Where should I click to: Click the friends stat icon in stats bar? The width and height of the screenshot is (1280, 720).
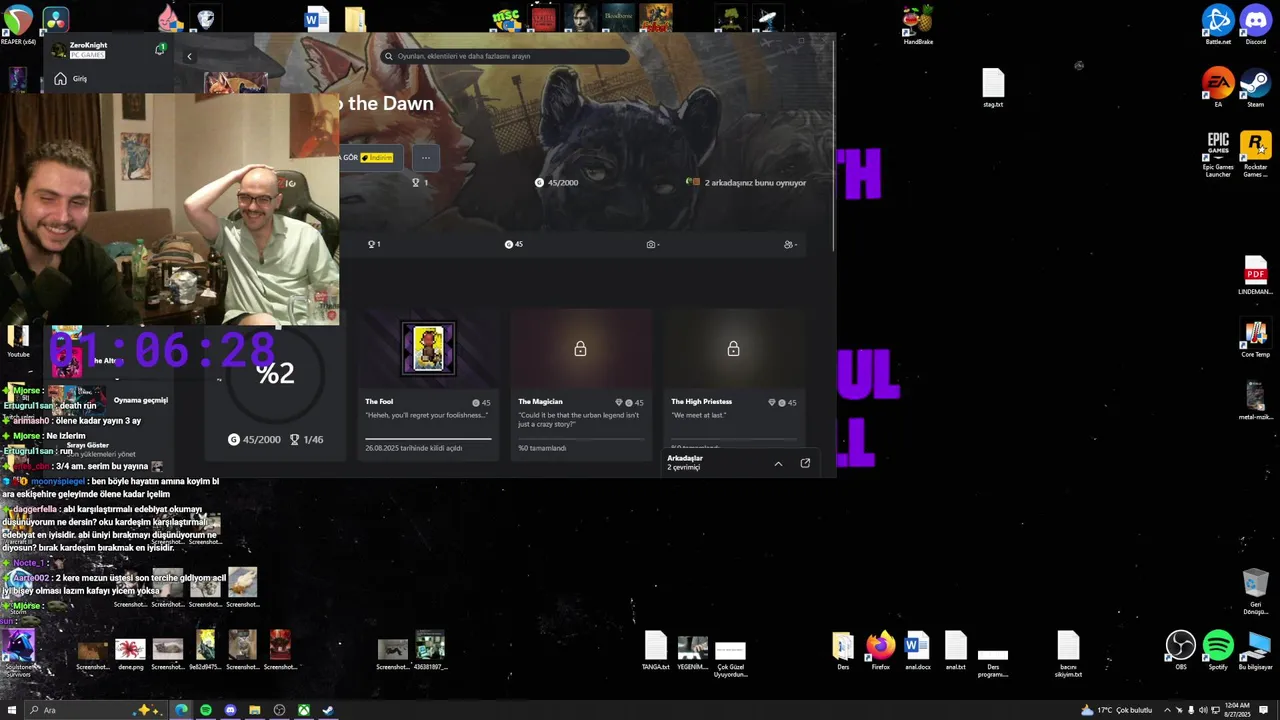point(790,244)
